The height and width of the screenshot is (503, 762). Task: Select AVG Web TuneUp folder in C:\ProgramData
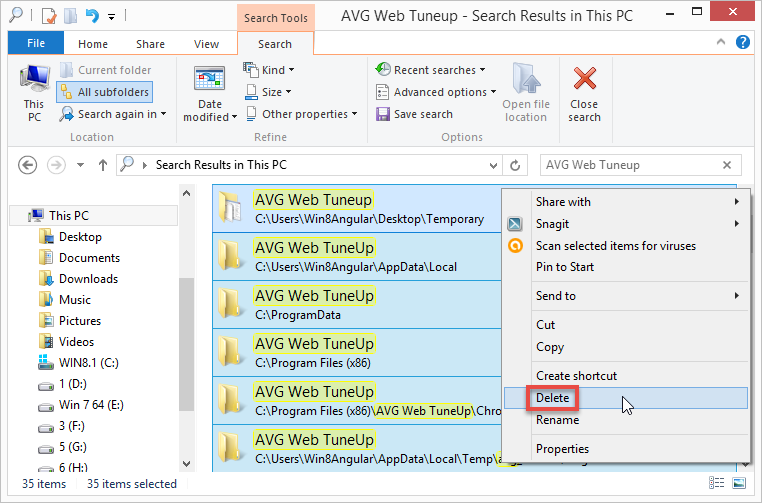pos(357,305)
